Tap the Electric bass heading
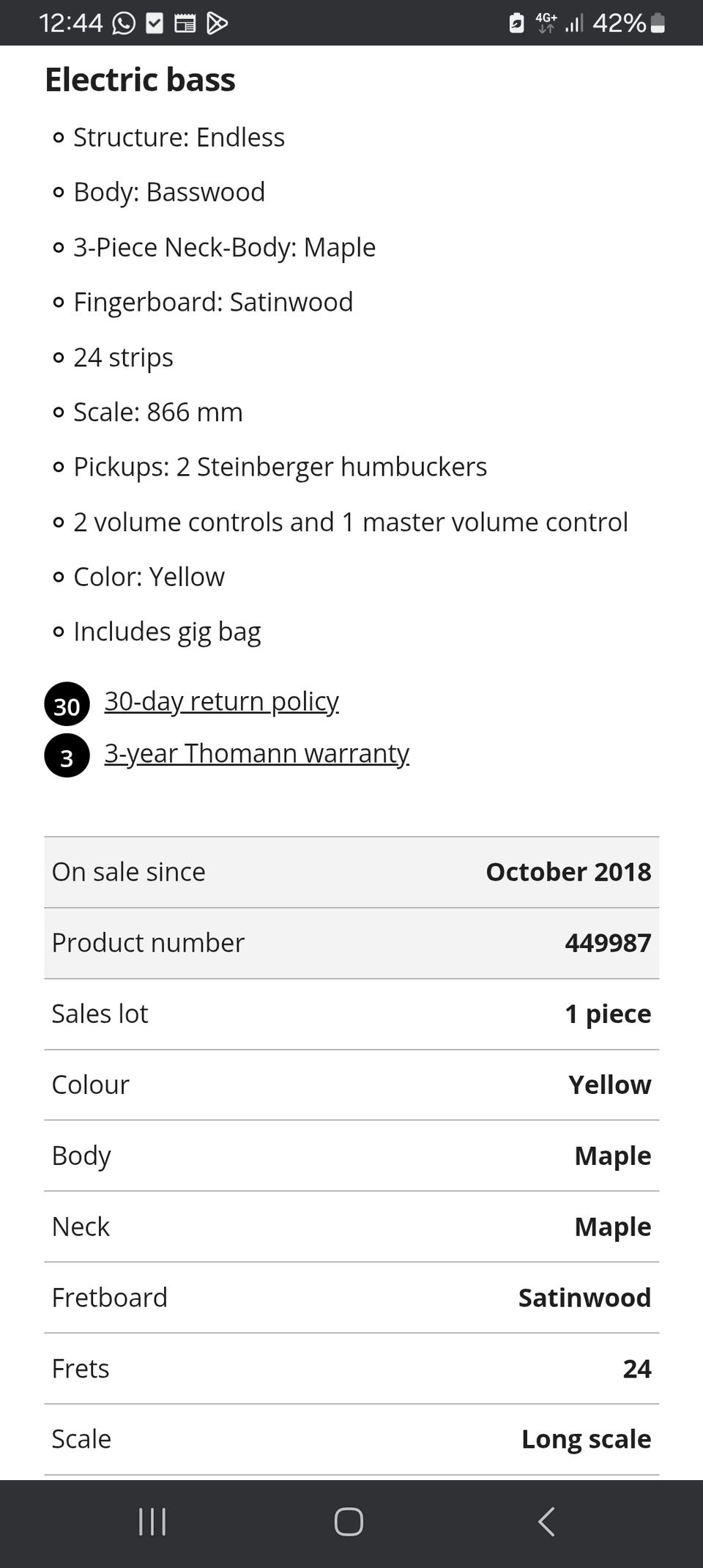This screenshot has height=1568, width=703. pyautogui.click(x=140, y=80)
